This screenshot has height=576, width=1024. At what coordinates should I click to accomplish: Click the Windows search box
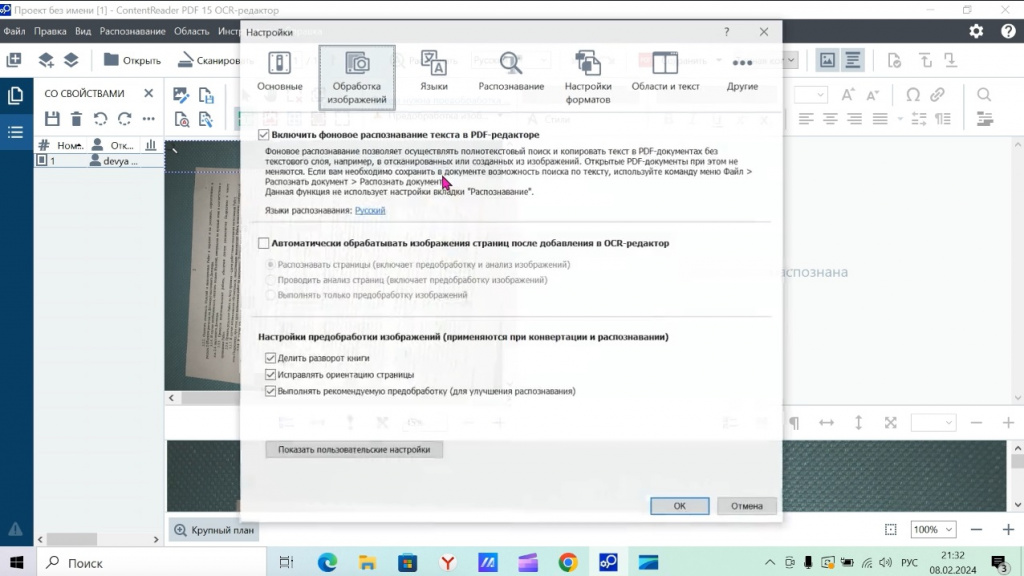(x=150, y=562)
